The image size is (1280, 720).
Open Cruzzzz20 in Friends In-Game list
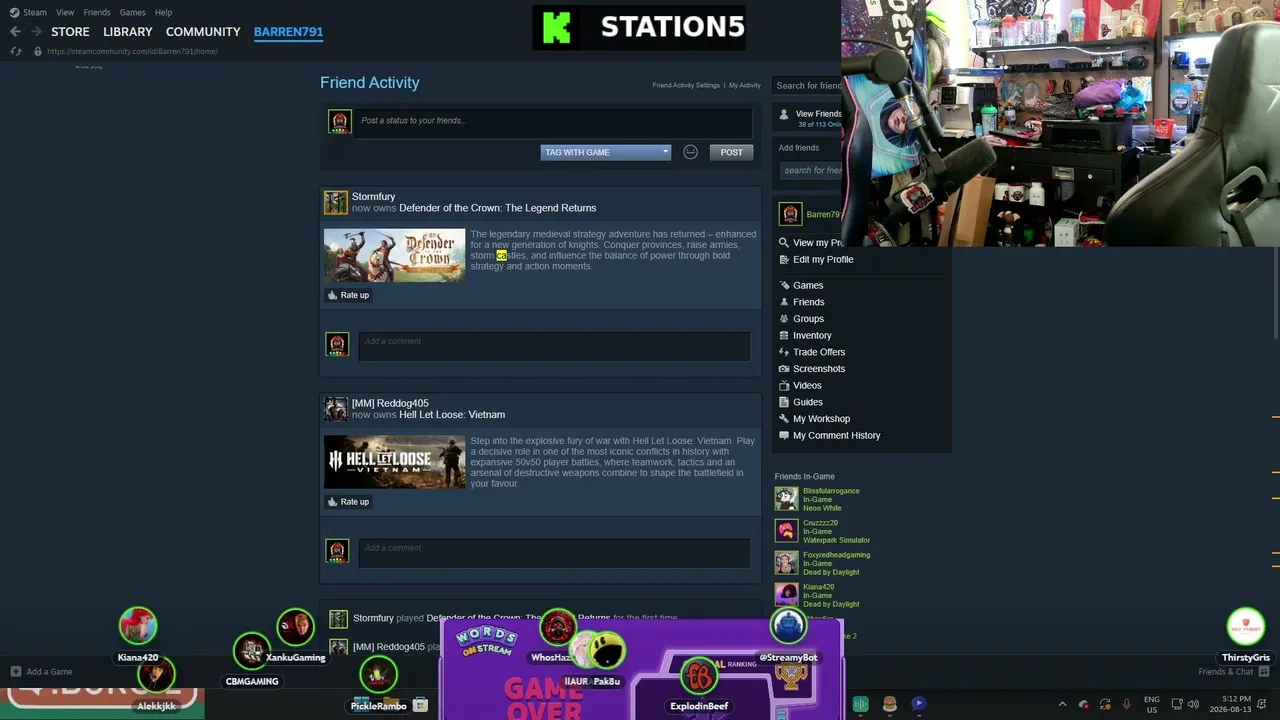pos(820,523)
